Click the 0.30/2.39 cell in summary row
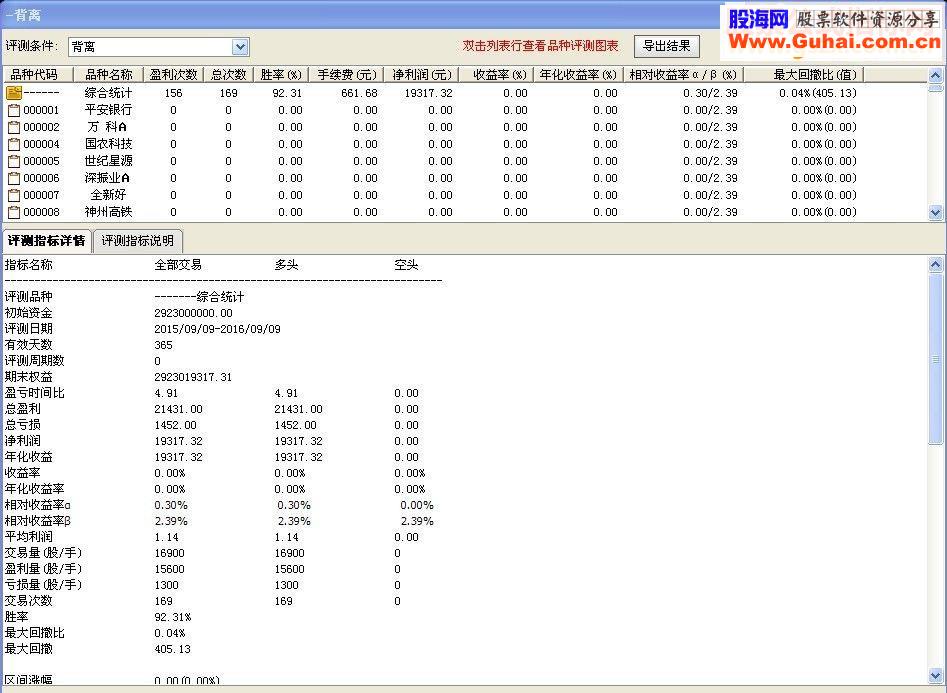The image size is (947, 693). tap(710, 93)
